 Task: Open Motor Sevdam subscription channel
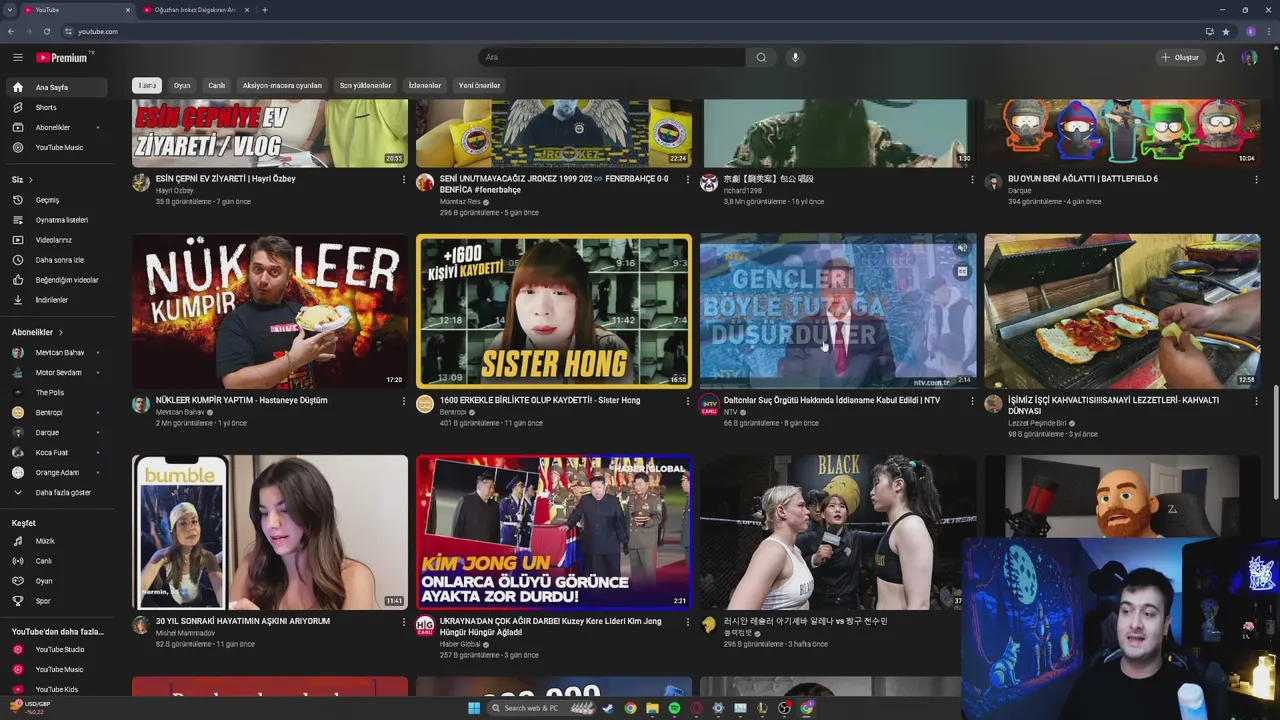[57, 373]
